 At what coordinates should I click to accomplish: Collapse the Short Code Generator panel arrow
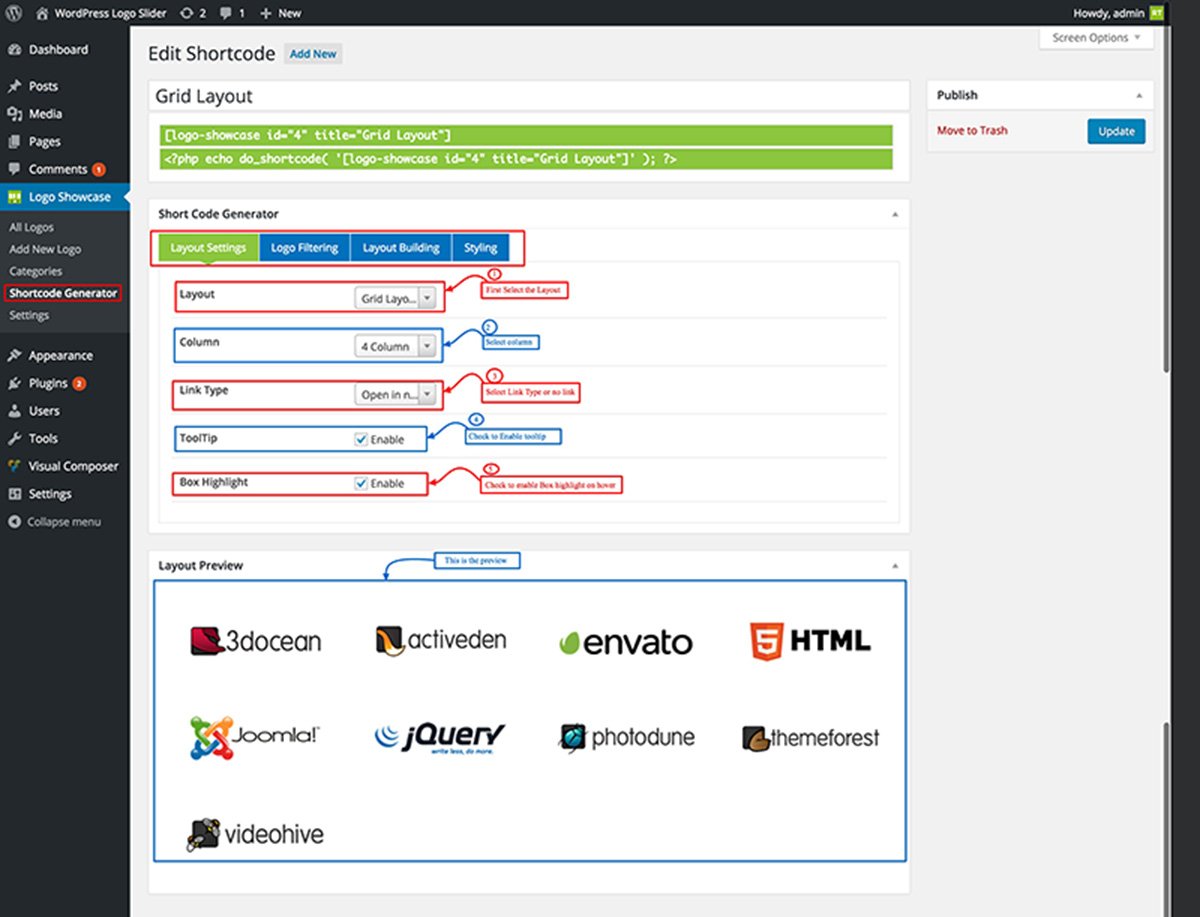895,214
